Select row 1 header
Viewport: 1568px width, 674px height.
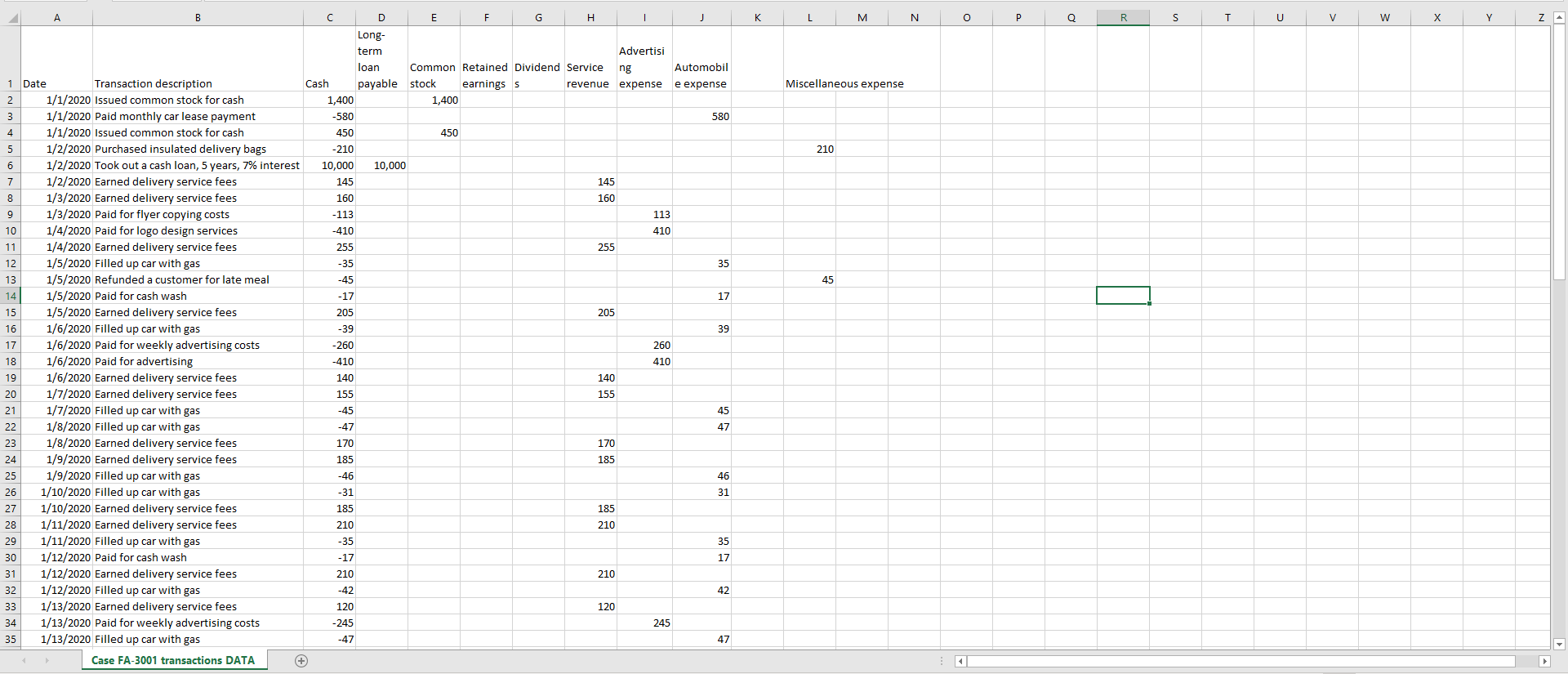[x=11, y=59]
